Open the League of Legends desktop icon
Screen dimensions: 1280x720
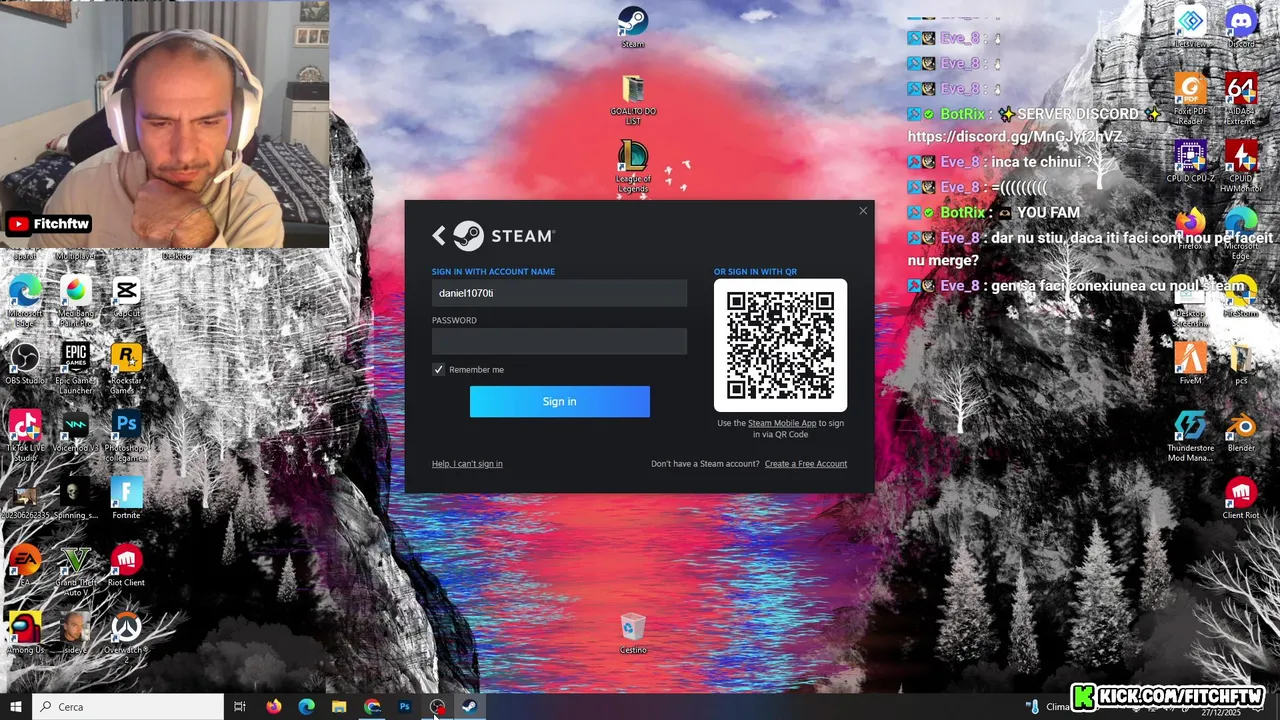[x=633, y=166]
